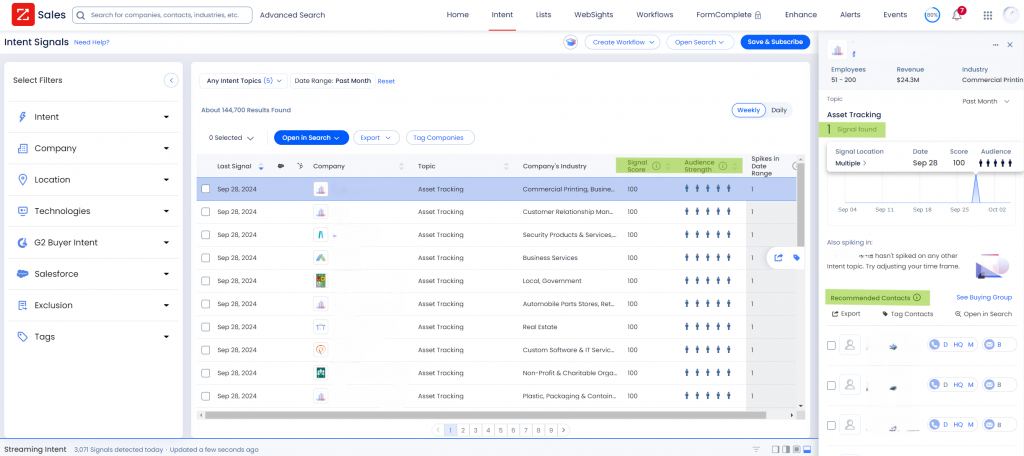This screenshot has width=1024, height=456.
Task: Collapse the Select Filters sidebar arrow
Action: (x=171, y=80)
